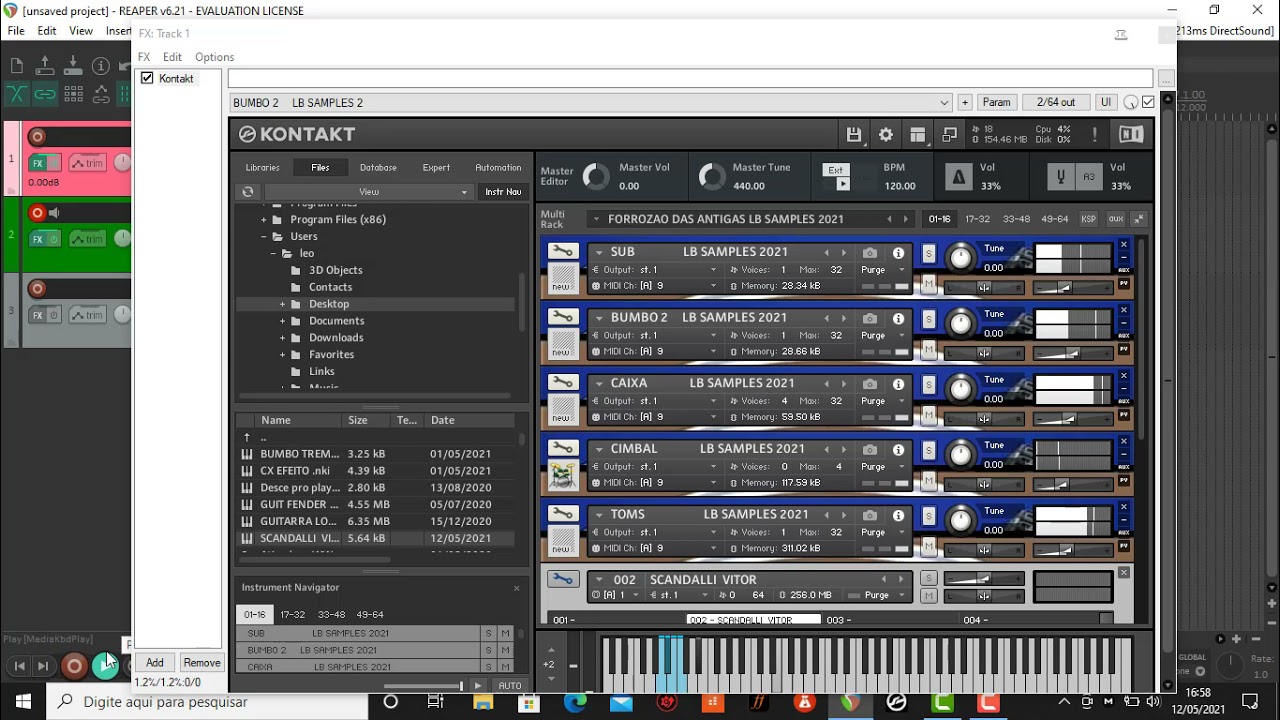Image resolution: width=1280 pixels, height=720 pixels.
Task: Open CAIXA instrument wrench editor
Action: click(562, 383)
